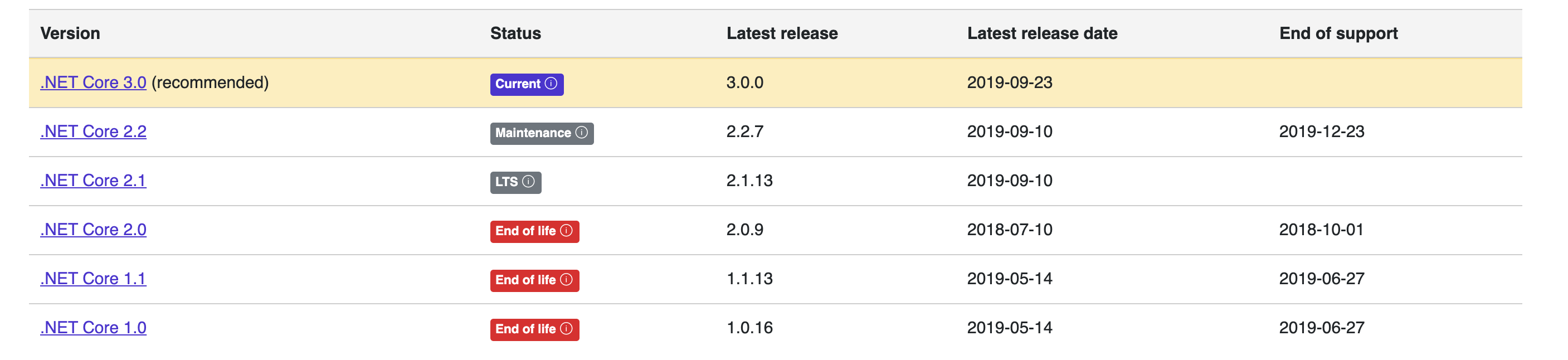Click the Version column header
The image size is (1568, 360).
click(x=70, y=33)
